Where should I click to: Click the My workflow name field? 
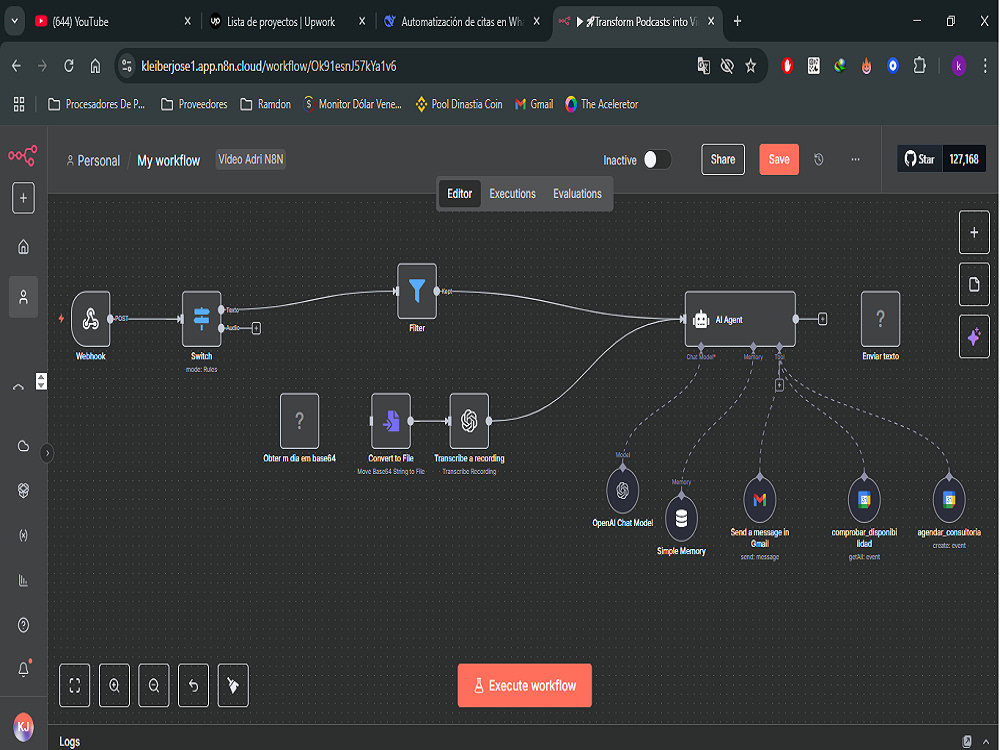pos(168,161)
